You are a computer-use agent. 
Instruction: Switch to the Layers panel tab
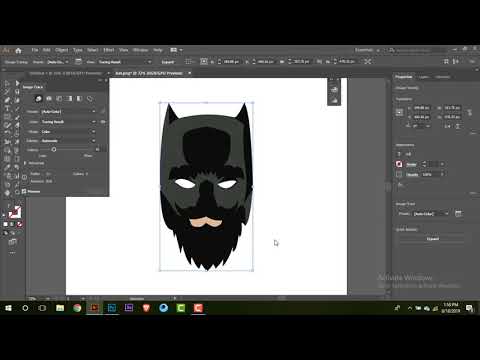[424, 77]
